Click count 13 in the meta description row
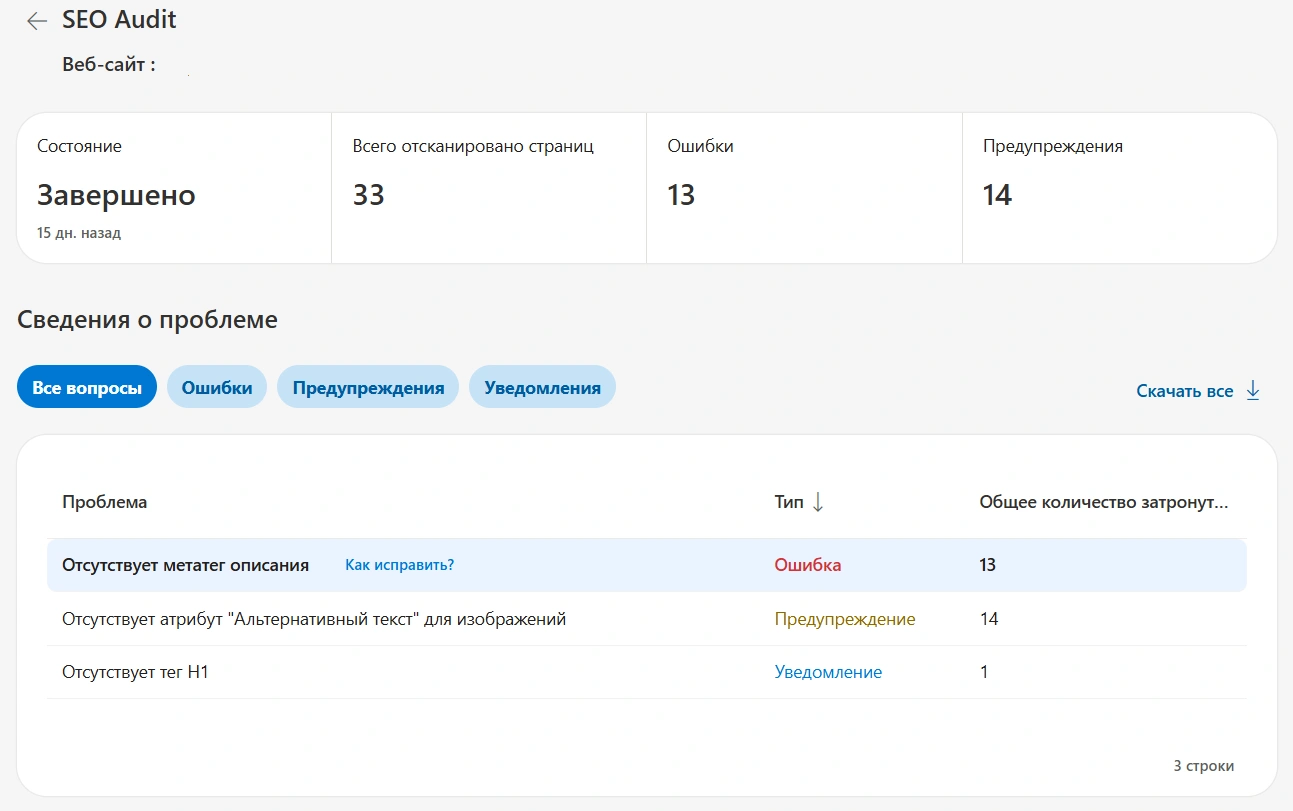This screenshot has height=811, width=1293. pos(988,565)
